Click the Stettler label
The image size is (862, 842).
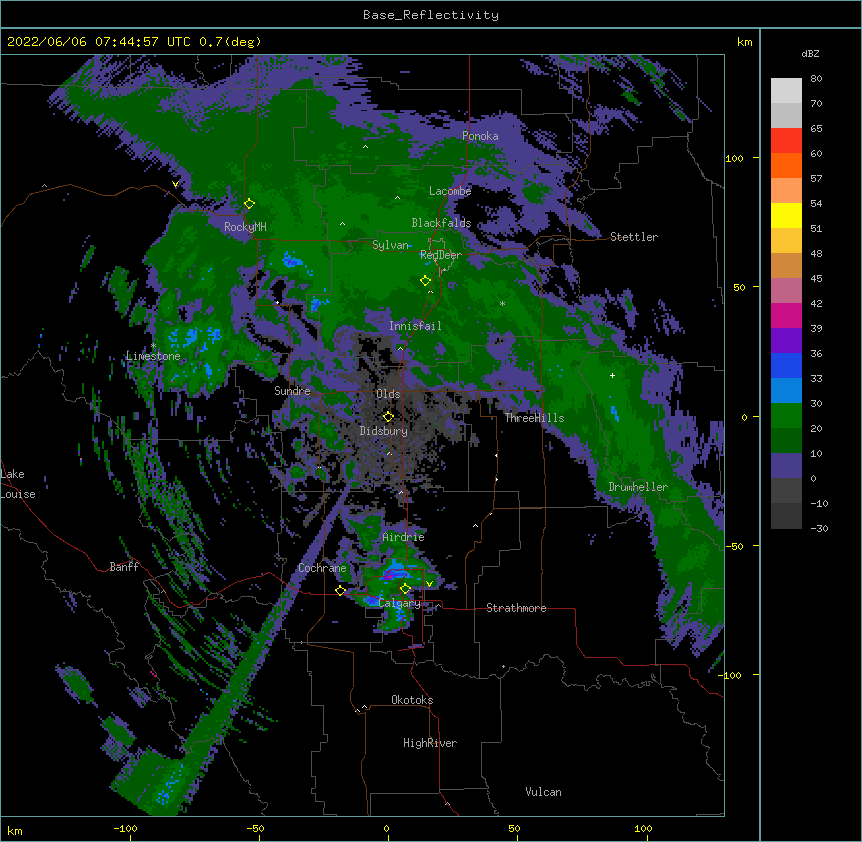coord(634,237)
